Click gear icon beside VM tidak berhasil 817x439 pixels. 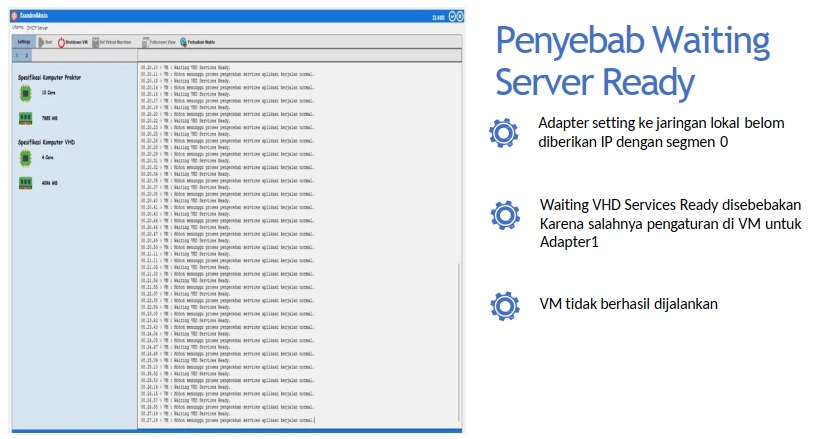(505, 306)
